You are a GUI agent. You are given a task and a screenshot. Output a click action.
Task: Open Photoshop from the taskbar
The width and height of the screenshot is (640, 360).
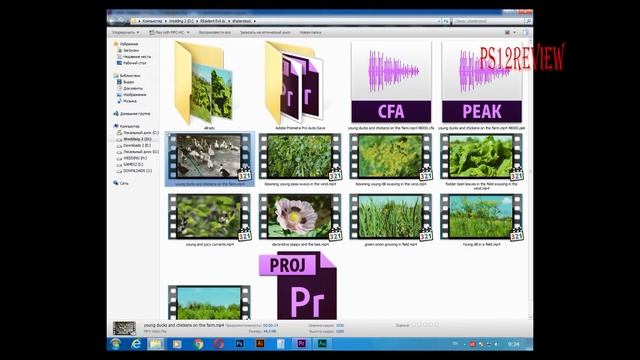[x=240, y=344]
